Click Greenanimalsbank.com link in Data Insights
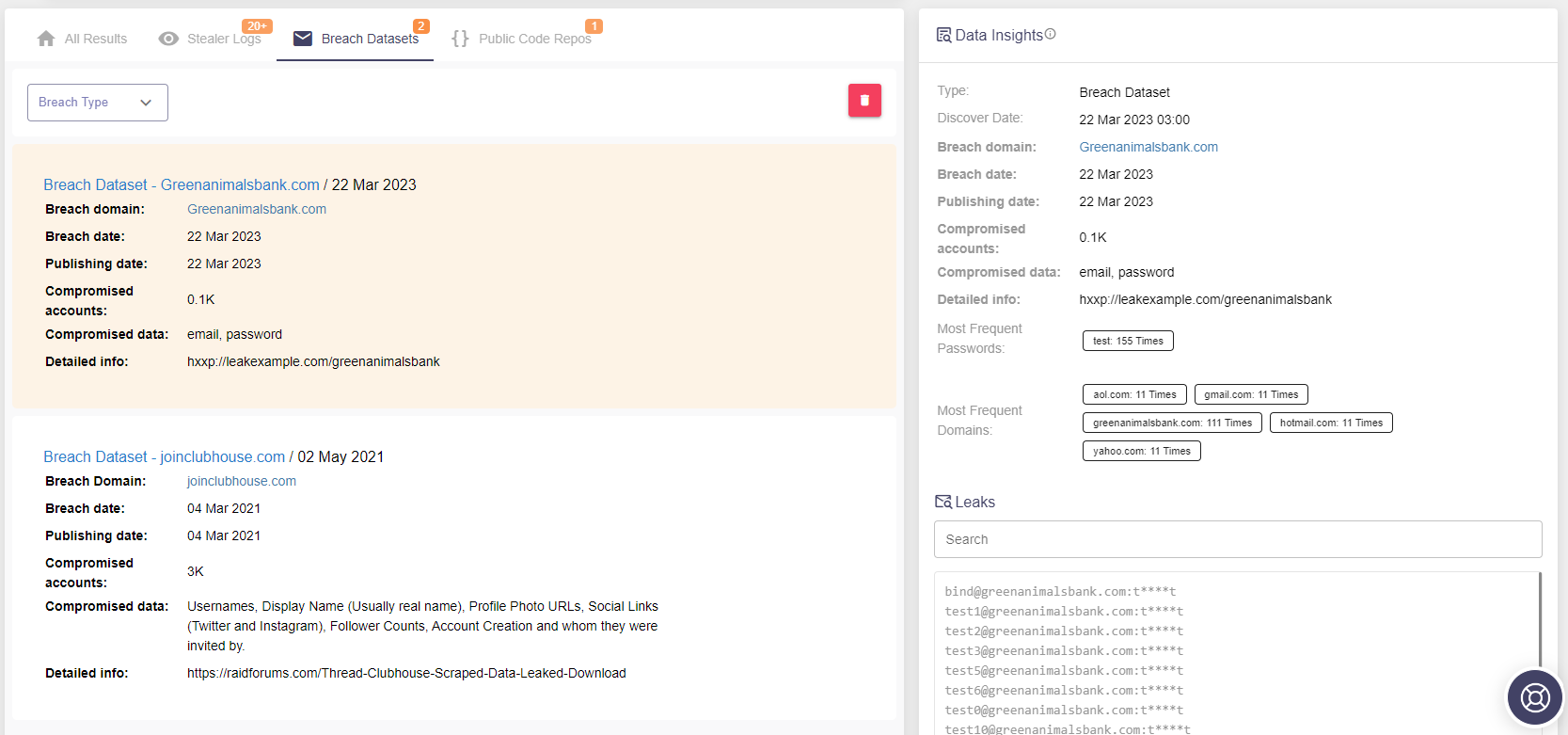Viewport: 1568px width, 735px height. 1148,147
